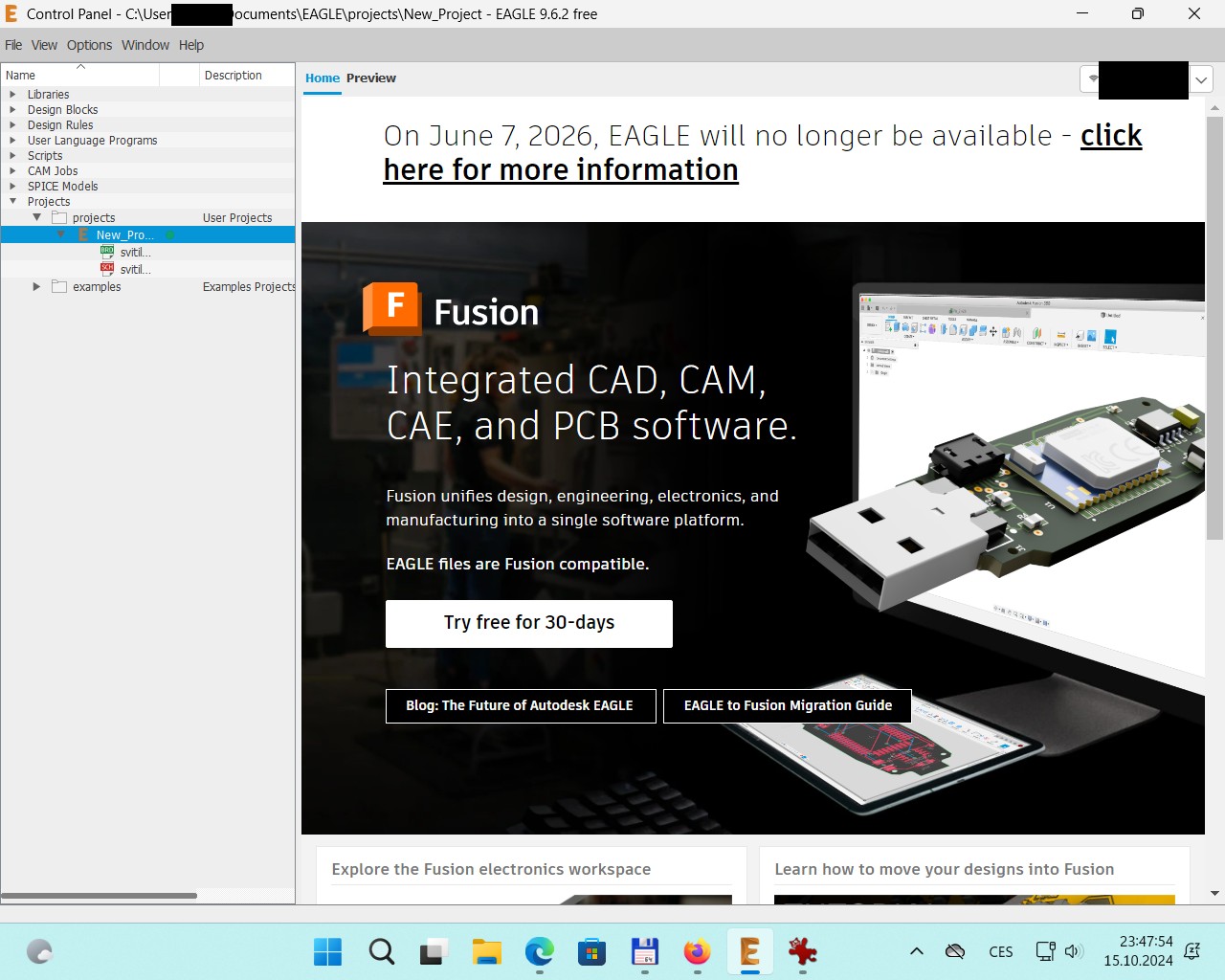The height and width of the screenshot is (980, 1225).
Task: Open Firefox from the taskbar
Action: tap(697, 951)
